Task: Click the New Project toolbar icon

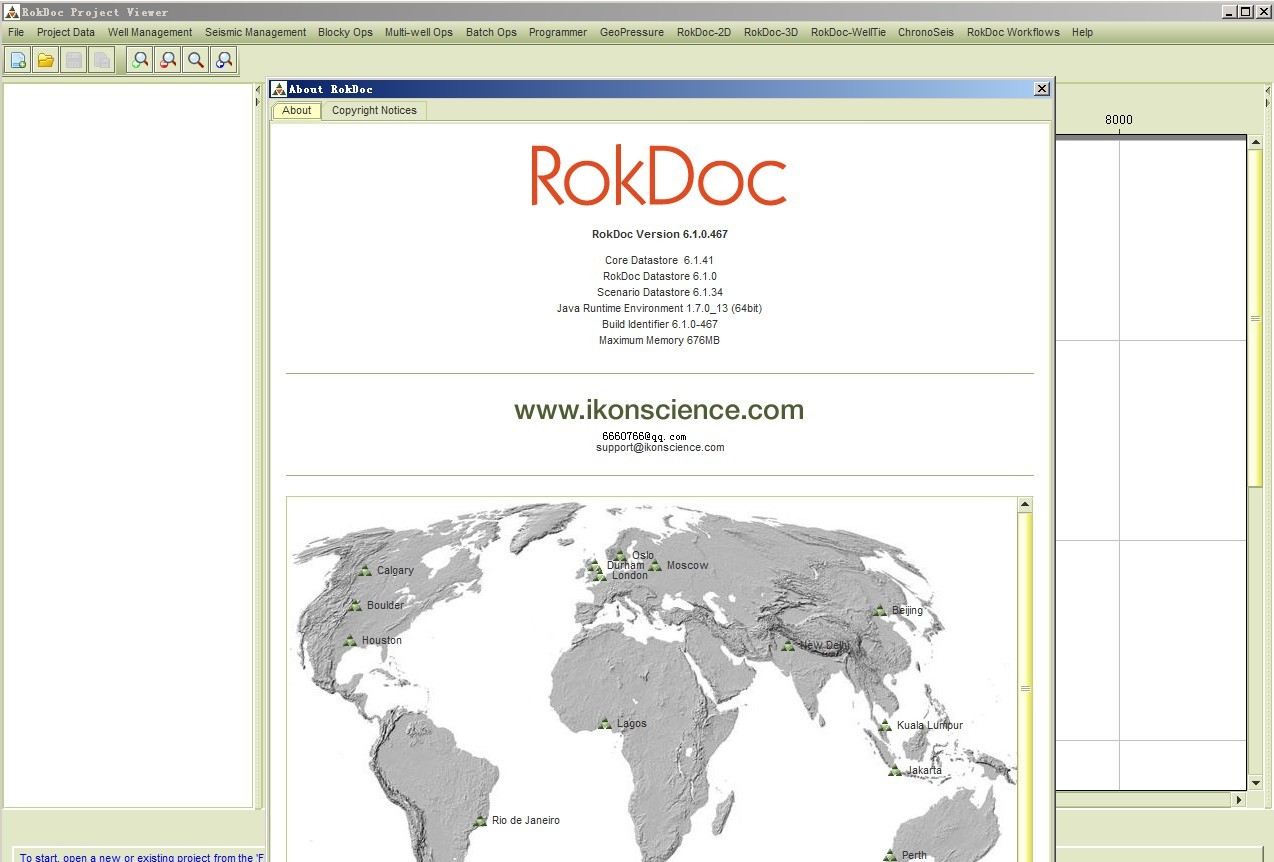Action: coord(18,60)
